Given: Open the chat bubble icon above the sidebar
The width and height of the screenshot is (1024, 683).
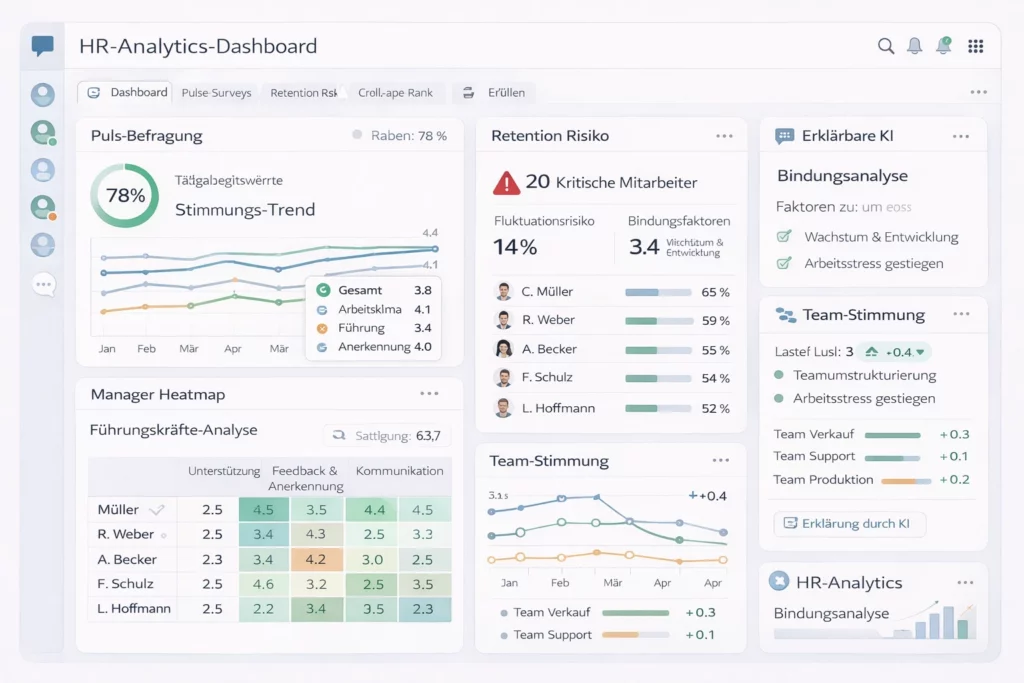Looking at the screenshot, I should (41, 44).
